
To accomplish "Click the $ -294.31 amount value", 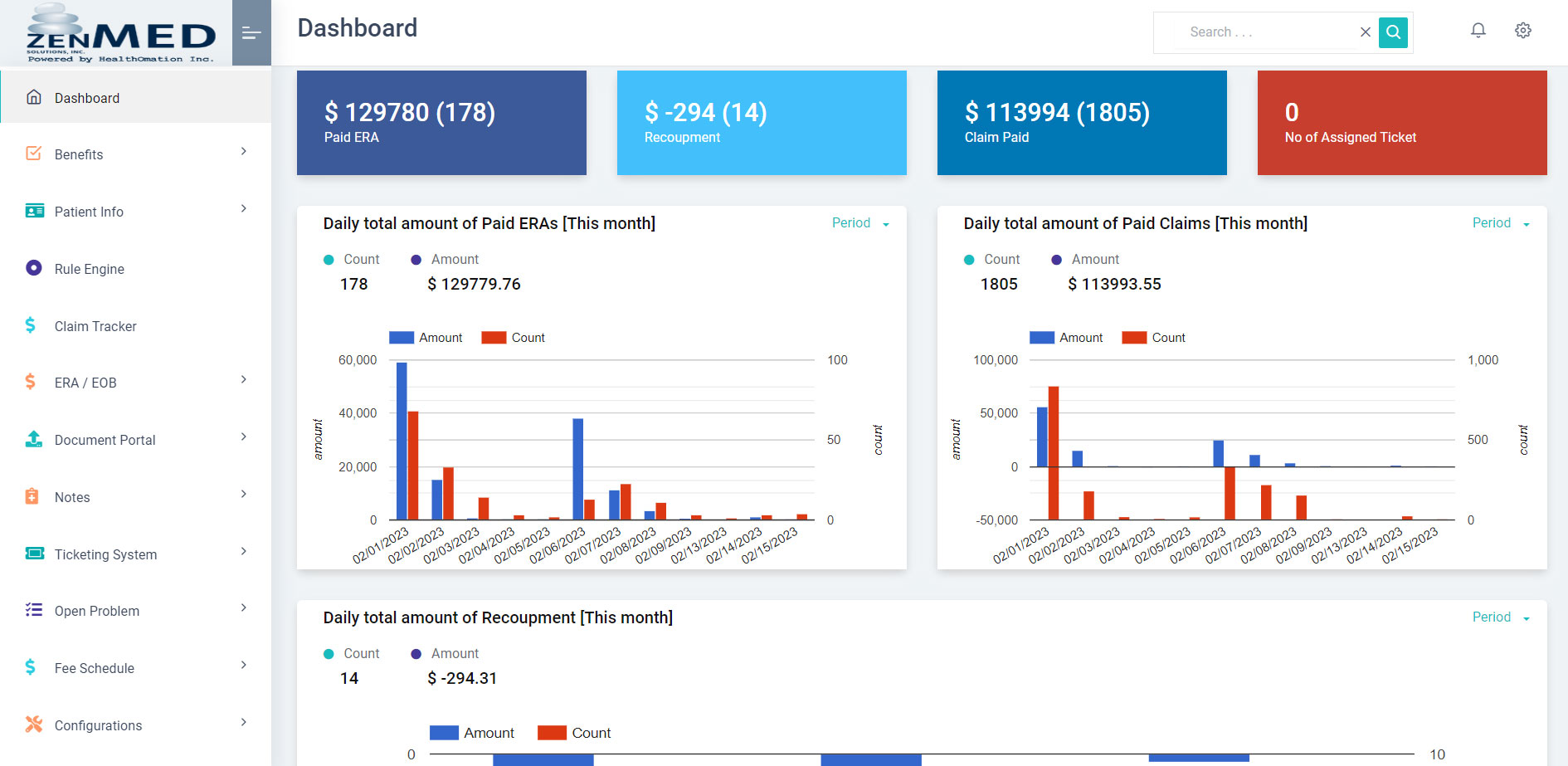I will [462, 679].
